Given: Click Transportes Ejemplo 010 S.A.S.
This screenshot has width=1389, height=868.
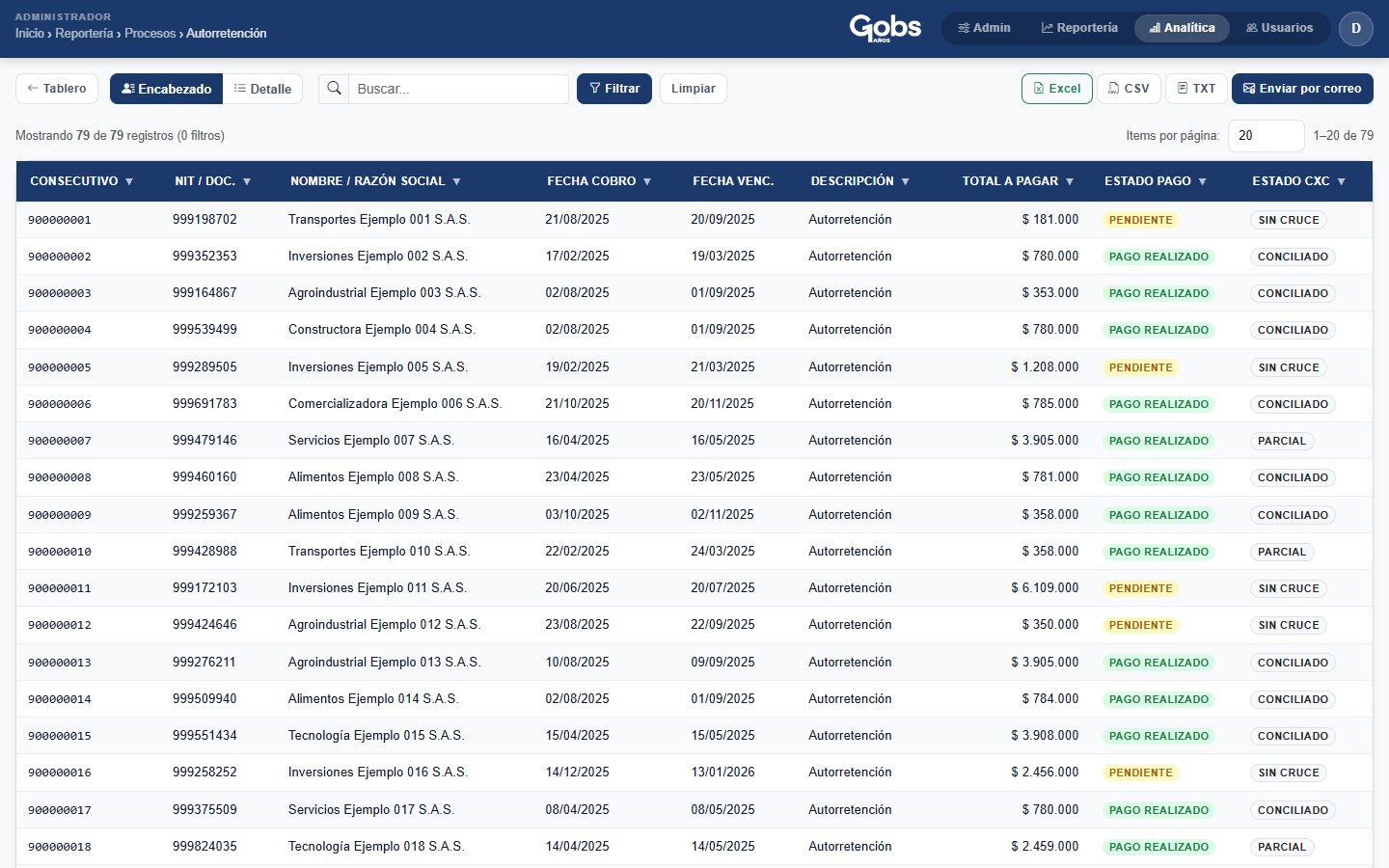Looking at the screenshot, I should tap(379, 552).
